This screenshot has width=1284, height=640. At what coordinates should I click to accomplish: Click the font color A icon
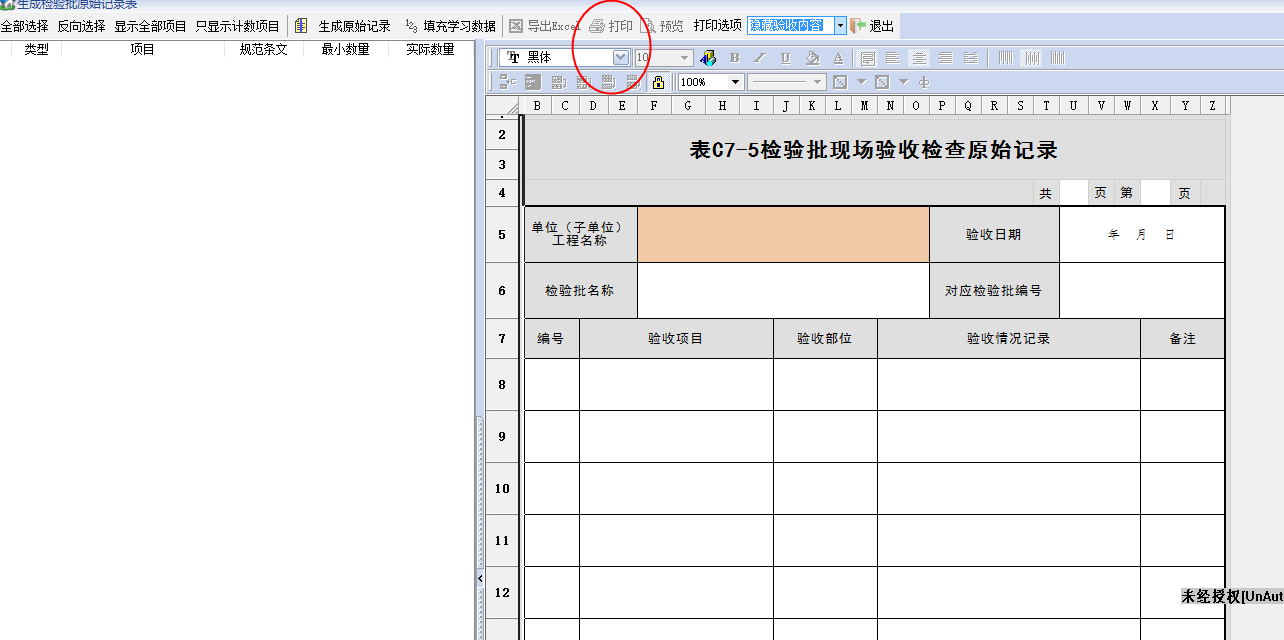(x=838, y=58)
